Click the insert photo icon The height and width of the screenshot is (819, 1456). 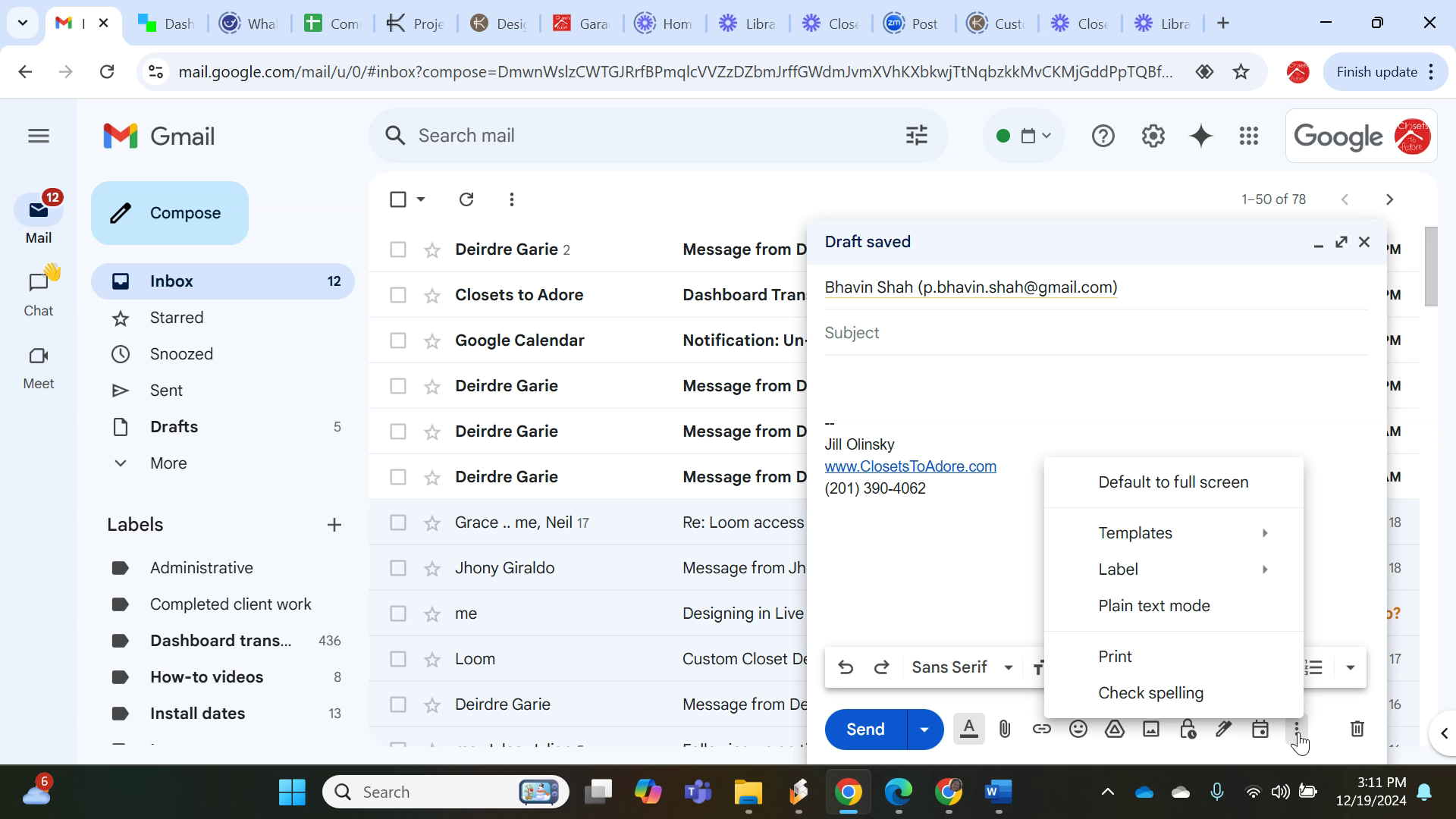(1150, 730)
